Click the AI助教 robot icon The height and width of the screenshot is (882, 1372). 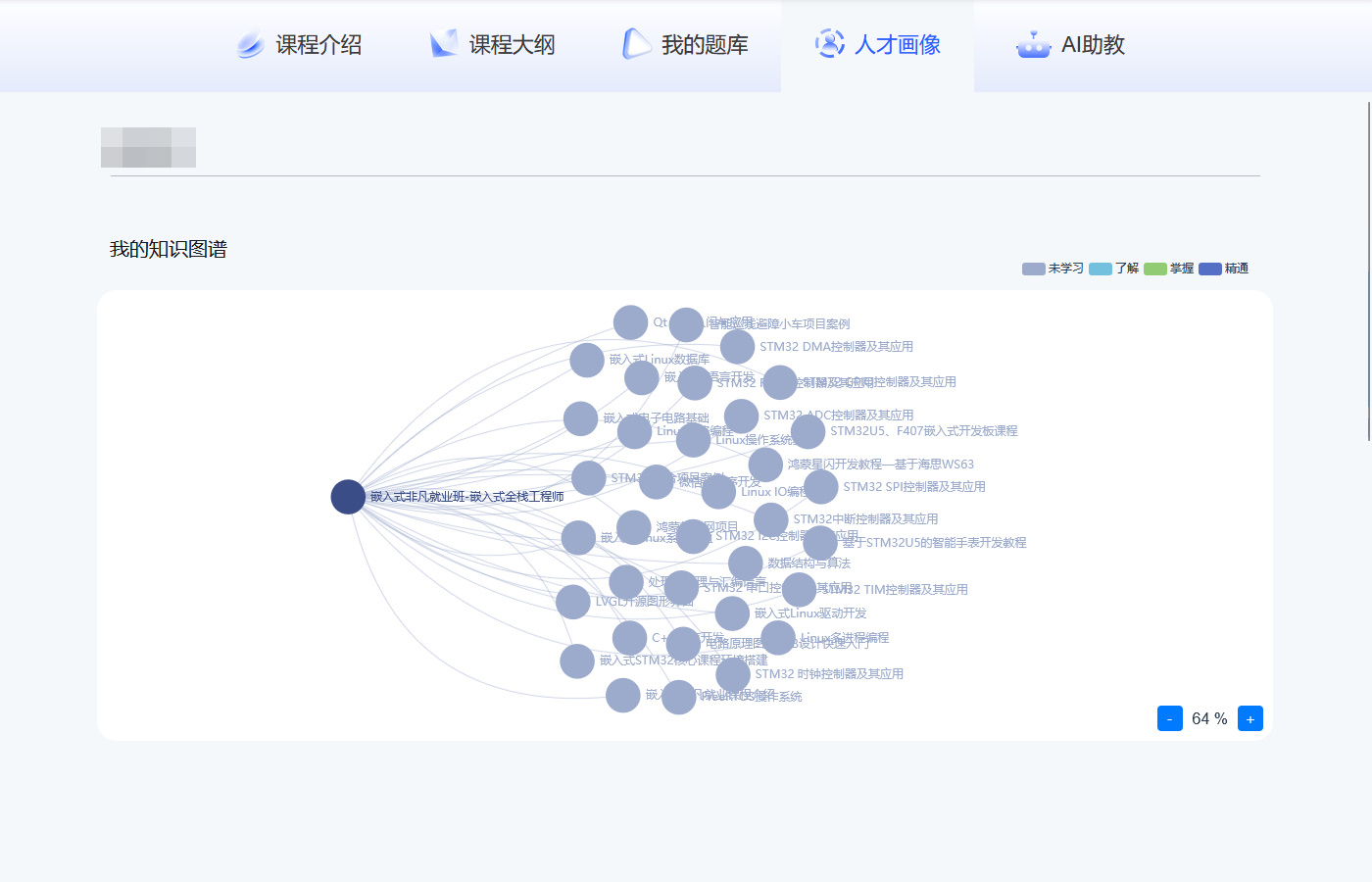coord(1033,45)
